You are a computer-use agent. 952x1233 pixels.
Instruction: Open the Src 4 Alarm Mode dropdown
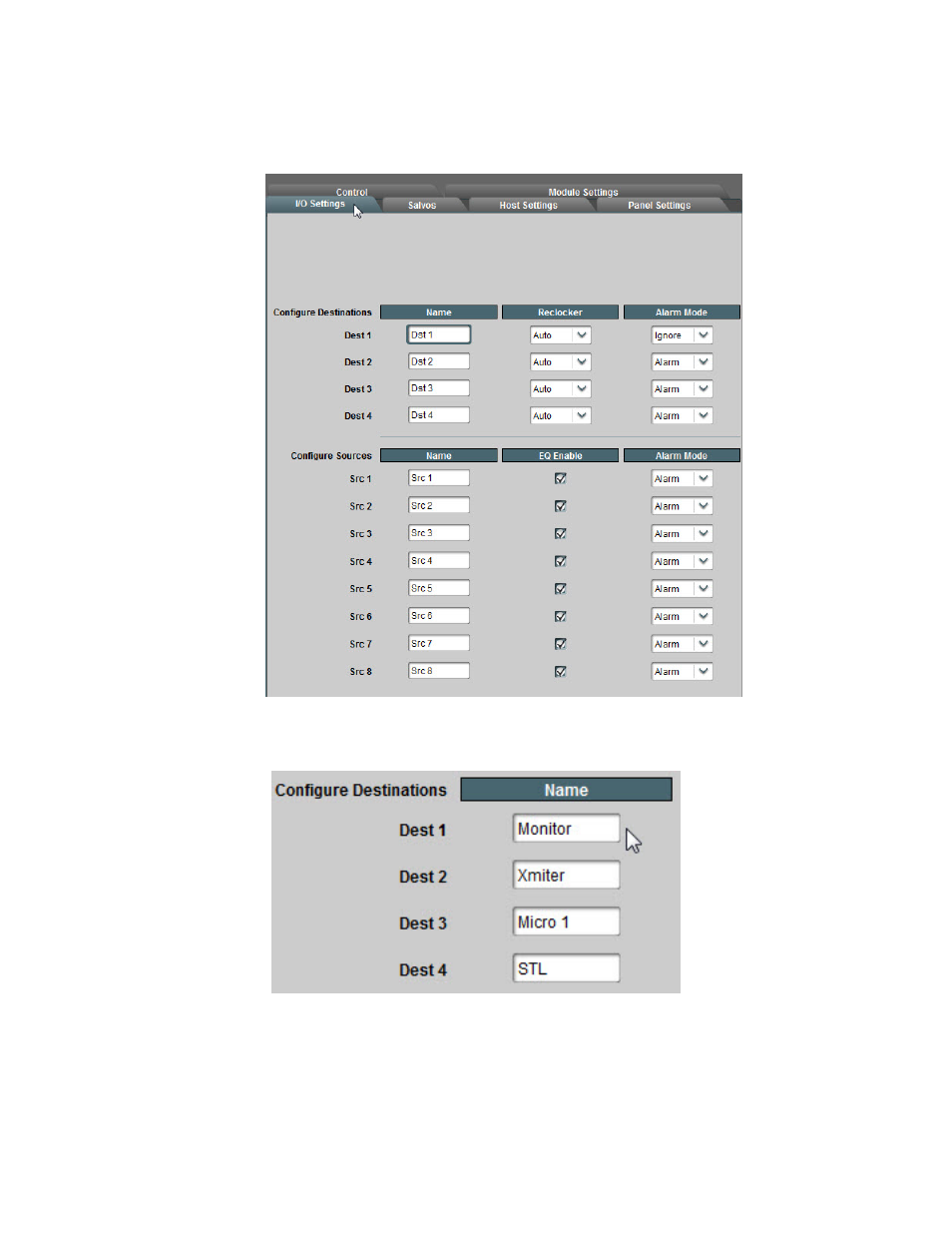click(x=683, y=561)
